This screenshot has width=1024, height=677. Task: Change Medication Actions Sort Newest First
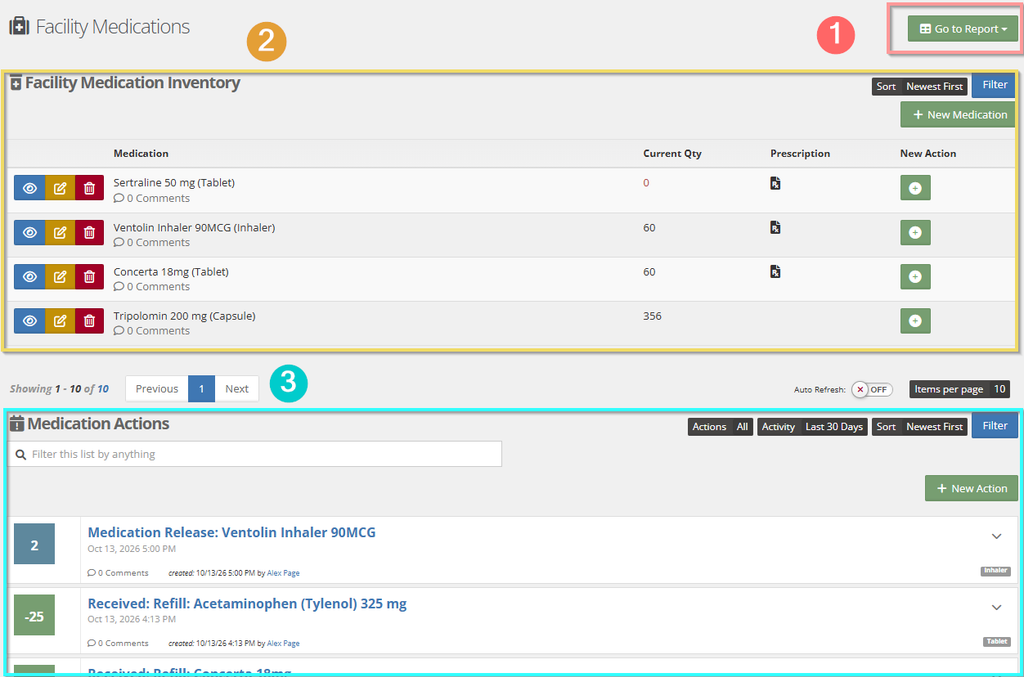(920, 427)
